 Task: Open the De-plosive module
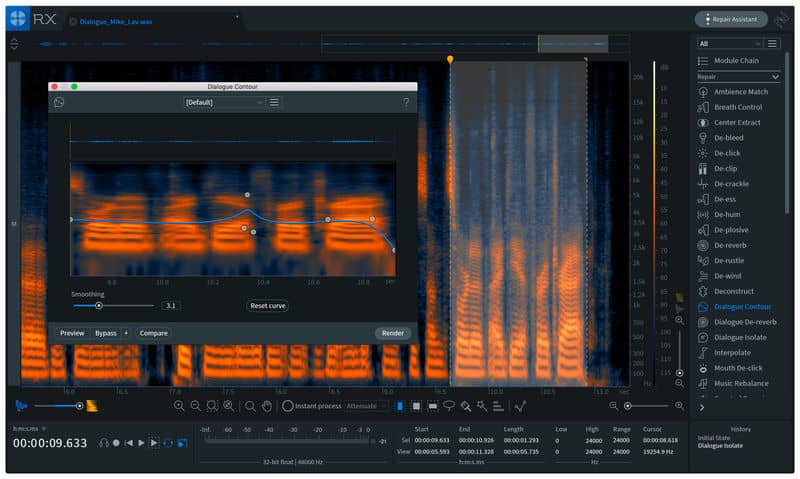pos(723,230)
